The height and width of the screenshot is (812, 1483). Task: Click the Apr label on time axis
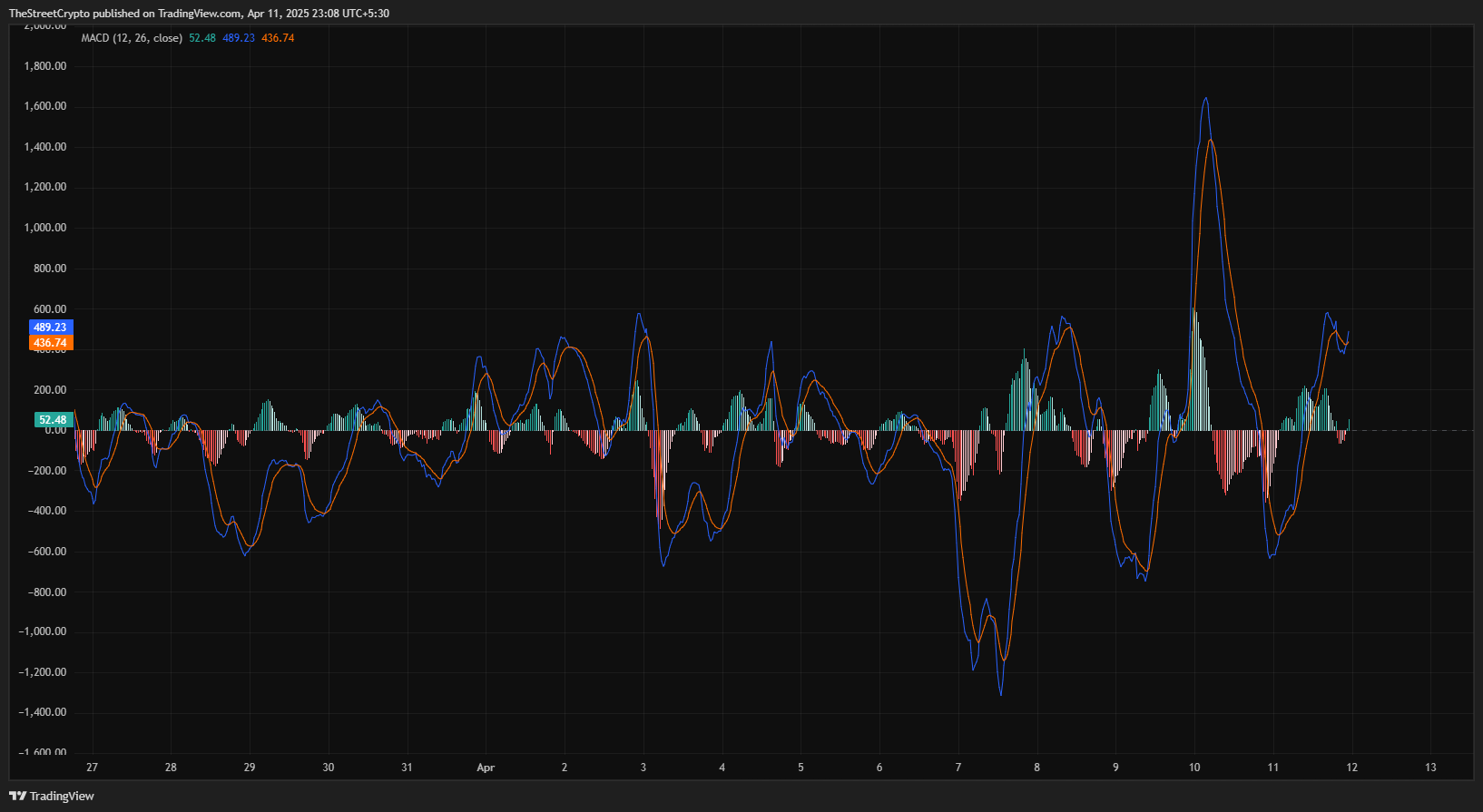[x=486, y=768]
